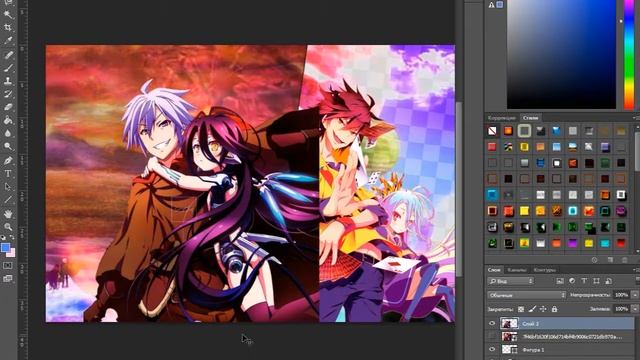Image resolution: width=640 pixels, height=360 pixels.
Task: Select the Path Selection tool
Action: click(x=8, y=187)
